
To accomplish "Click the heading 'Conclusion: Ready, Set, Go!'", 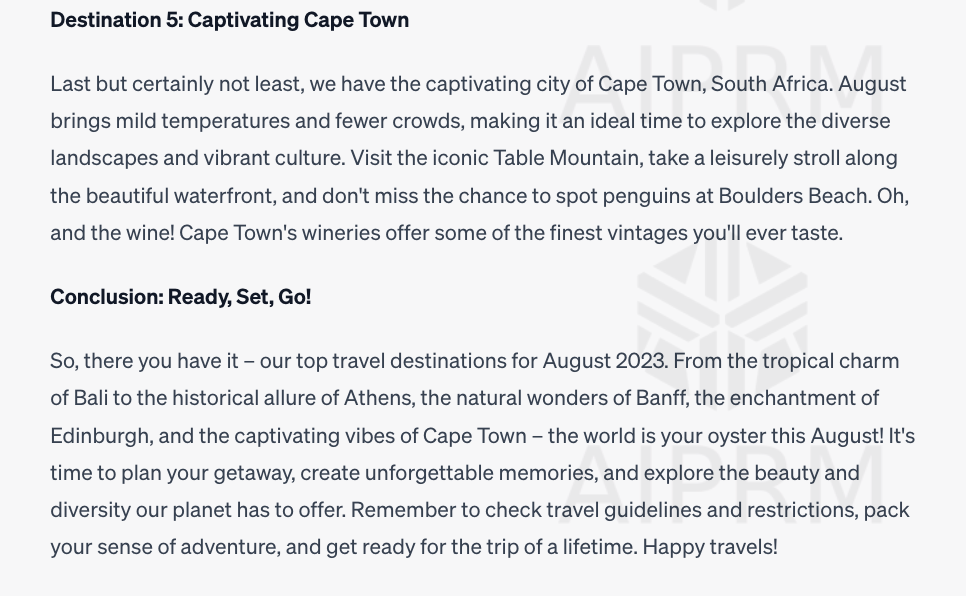I will click(x=181, y=296).
